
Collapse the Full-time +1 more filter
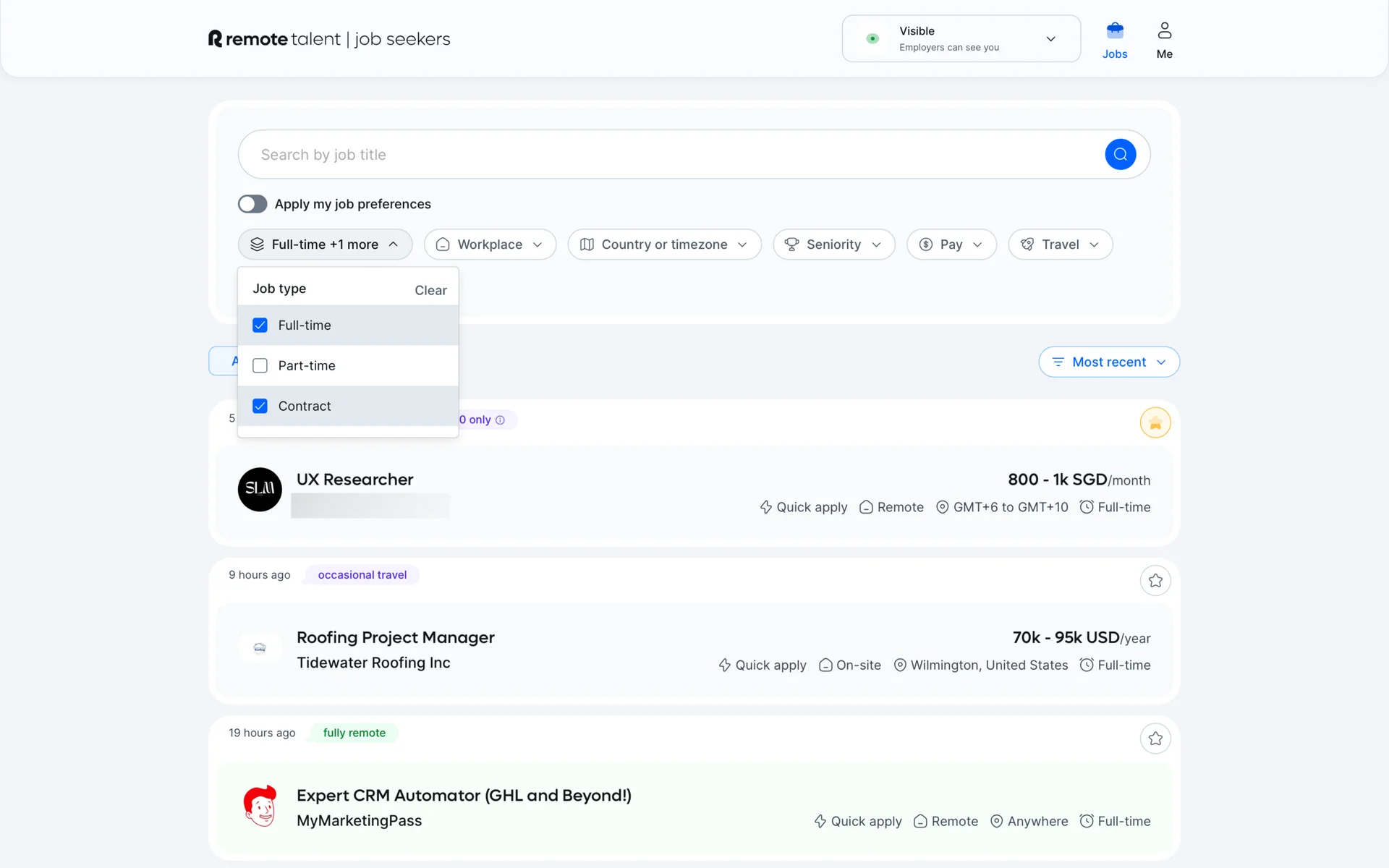[x=325, y=244]
